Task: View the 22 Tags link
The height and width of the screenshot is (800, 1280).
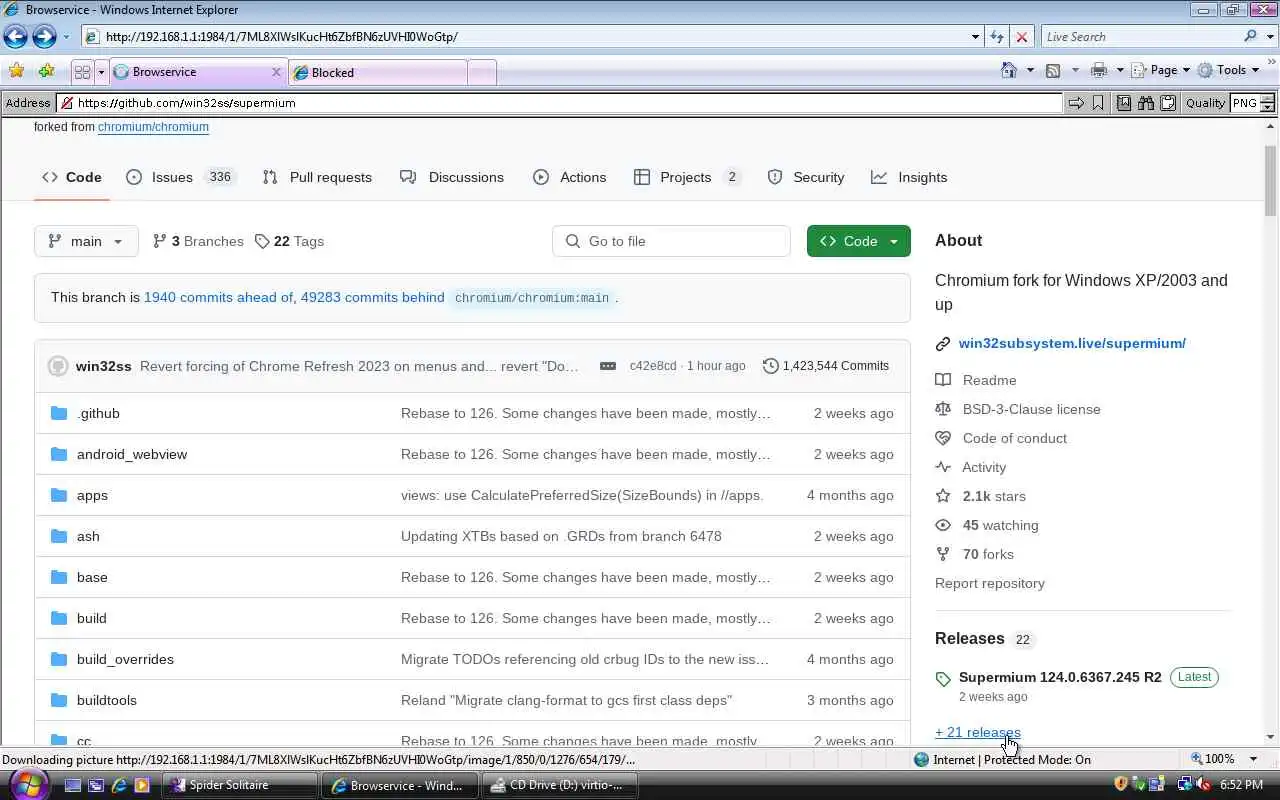Action: (x=289, y=241)
